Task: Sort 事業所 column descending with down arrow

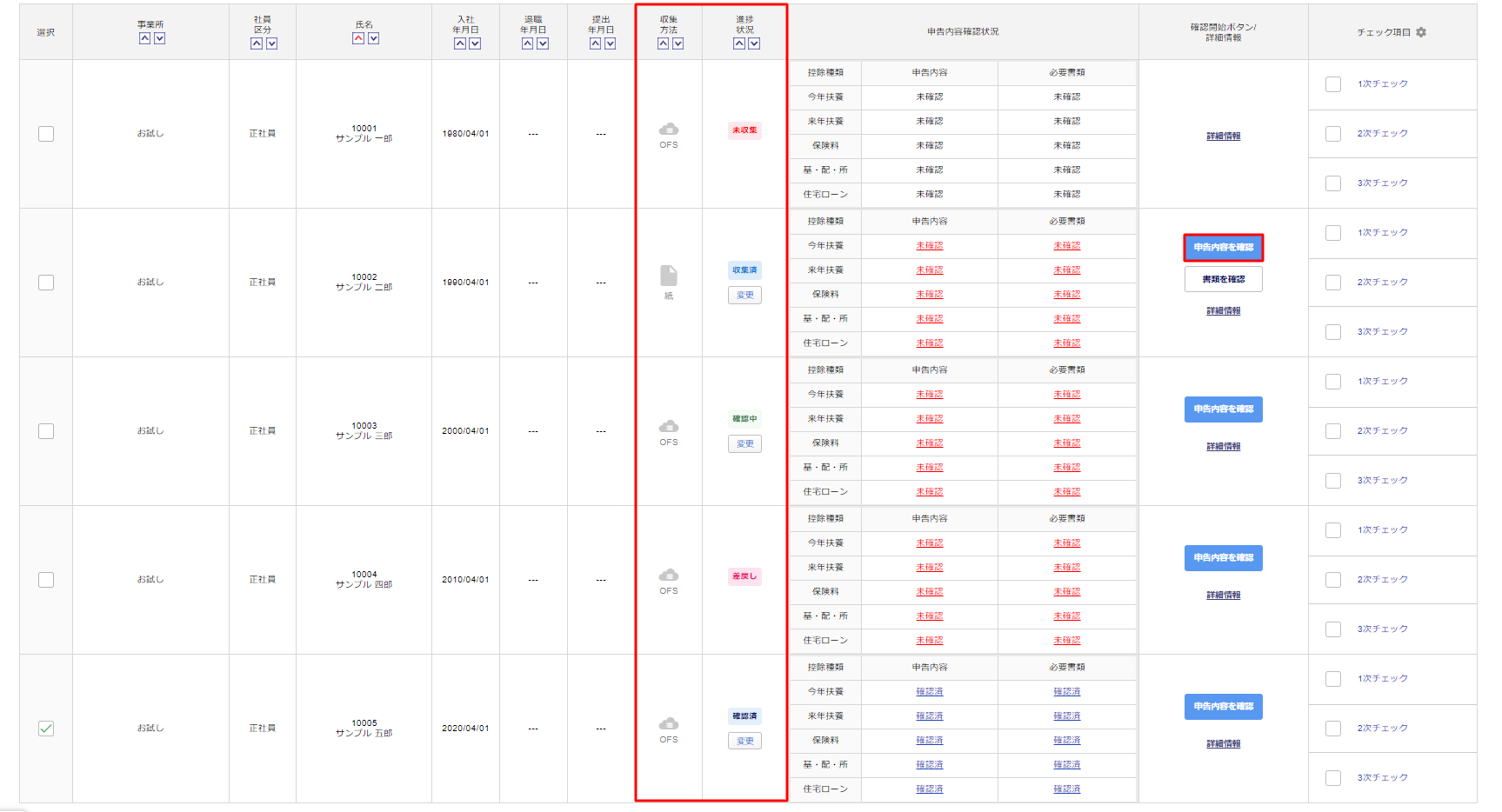Action: coord(159,38)
